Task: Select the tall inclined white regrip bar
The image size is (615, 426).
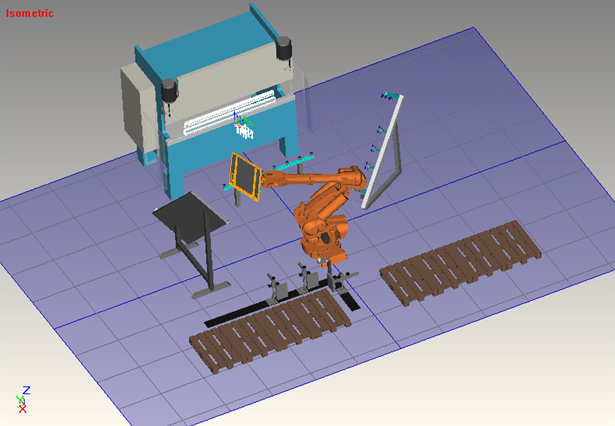Action: point(383,151)
